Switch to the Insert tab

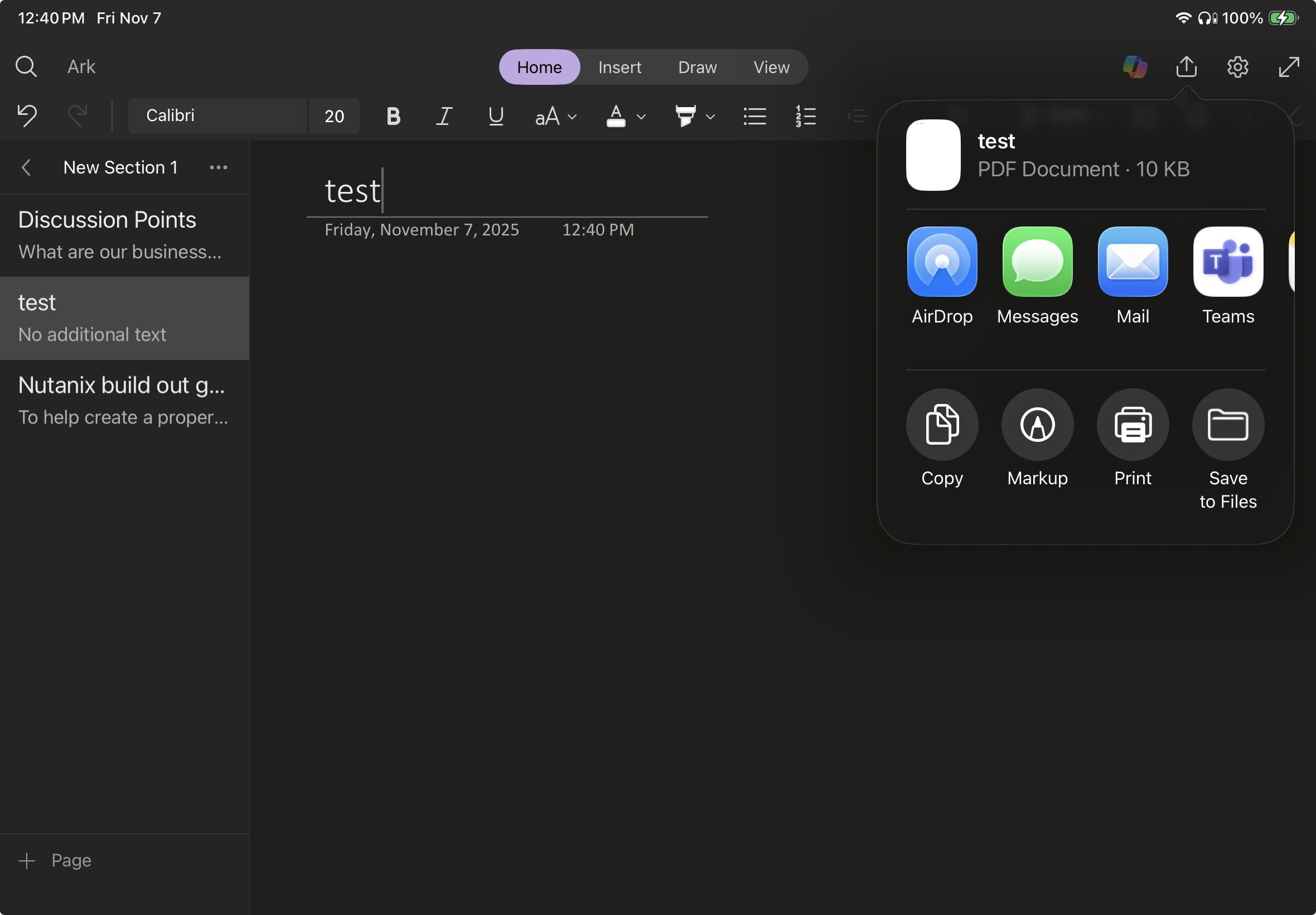coord(620,67)
